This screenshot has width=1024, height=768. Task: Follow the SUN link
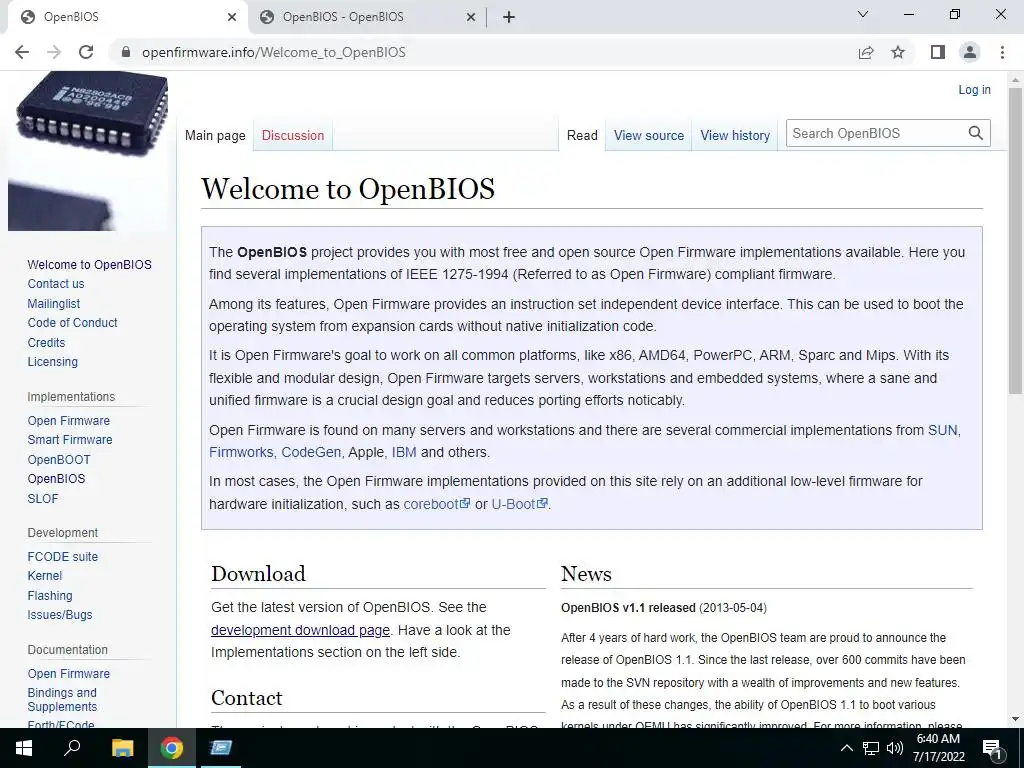tap(942, 430)
